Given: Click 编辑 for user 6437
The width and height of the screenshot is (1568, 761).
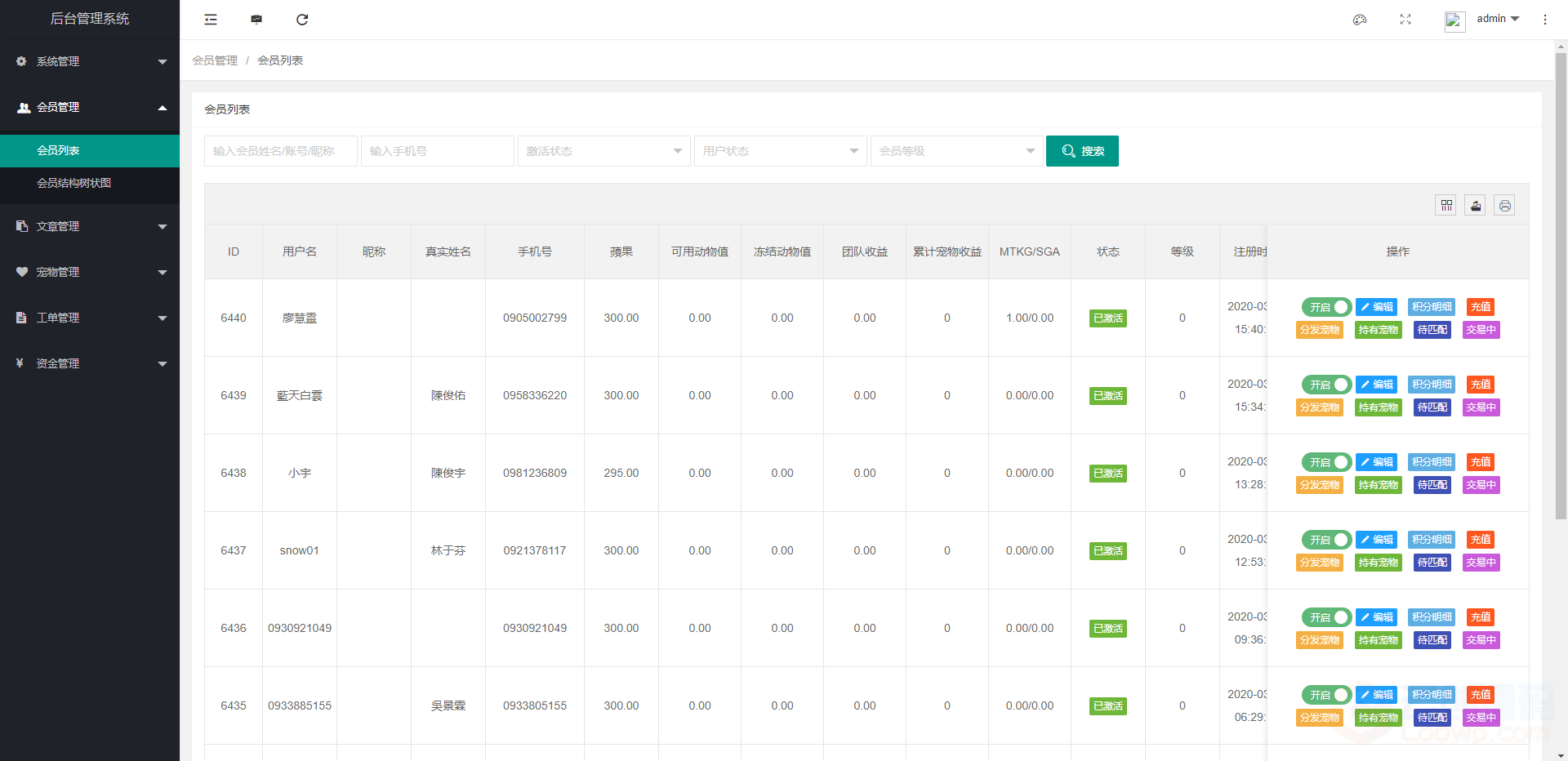Looking at the screenshot, I should click(x=1377, y=540).
